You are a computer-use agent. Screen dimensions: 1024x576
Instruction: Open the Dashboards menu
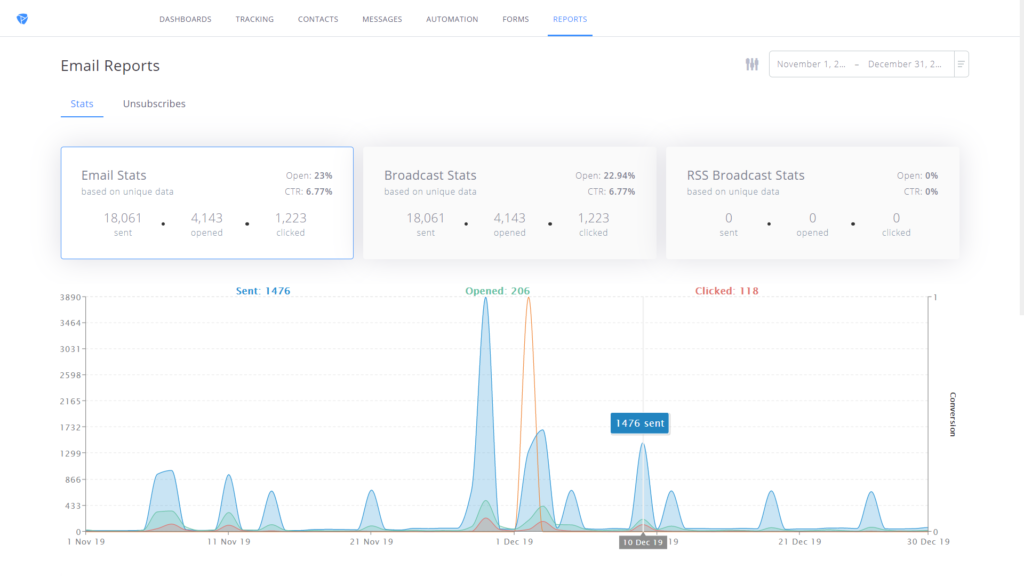click(185, 18)
